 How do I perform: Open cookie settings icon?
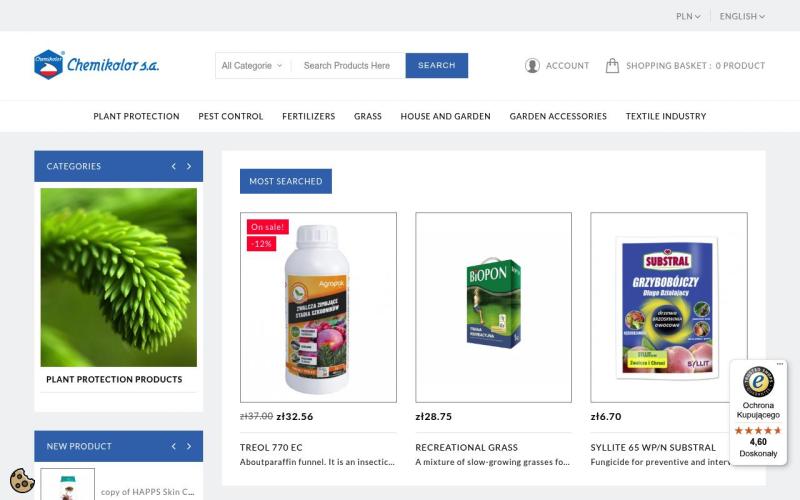22,480
